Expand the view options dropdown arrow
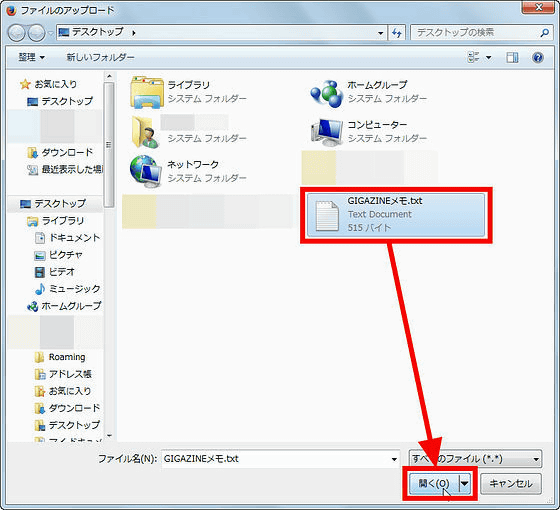Screen dimensions: 560x510 tap(488, 58)
